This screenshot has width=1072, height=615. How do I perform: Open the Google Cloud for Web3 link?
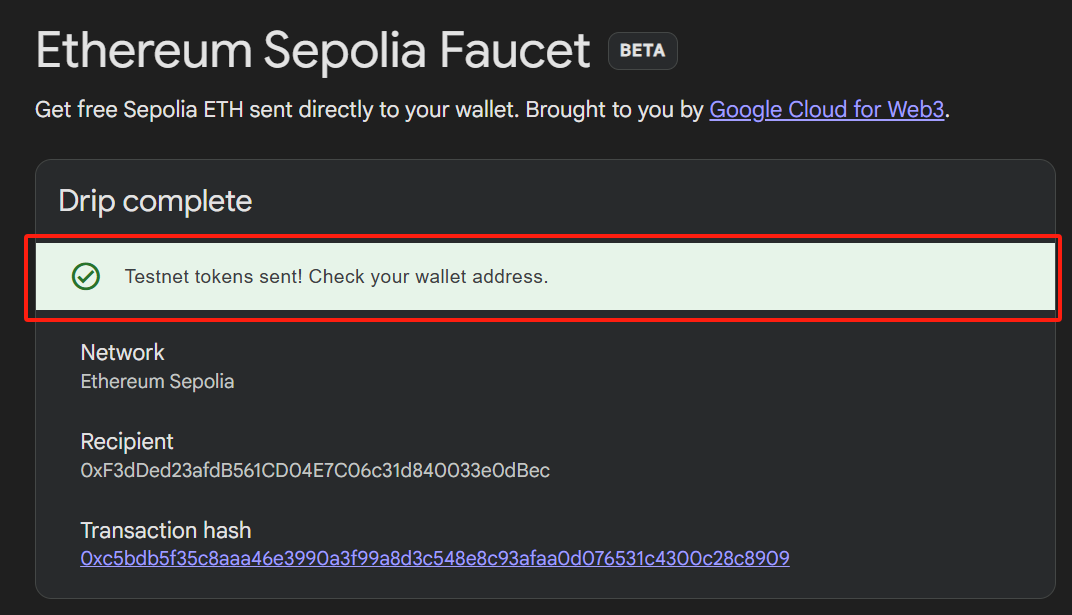point(827,109)
